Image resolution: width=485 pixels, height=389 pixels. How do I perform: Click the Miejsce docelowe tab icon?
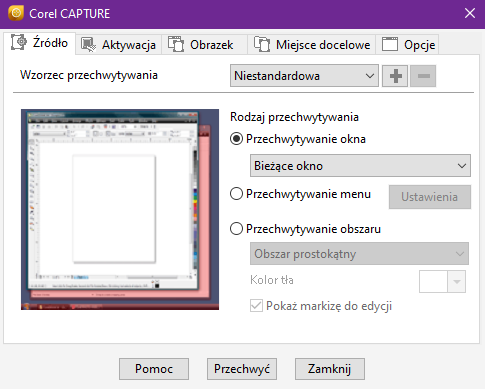coord(262,44)
